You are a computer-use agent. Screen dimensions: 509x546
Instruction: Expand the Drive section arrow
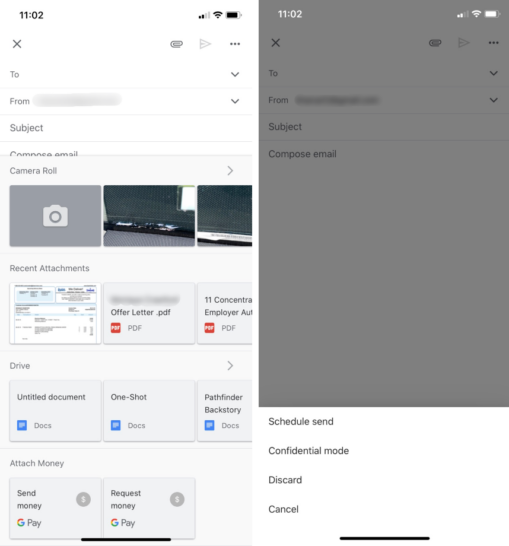pyautogui.click(x=230, y=366)
